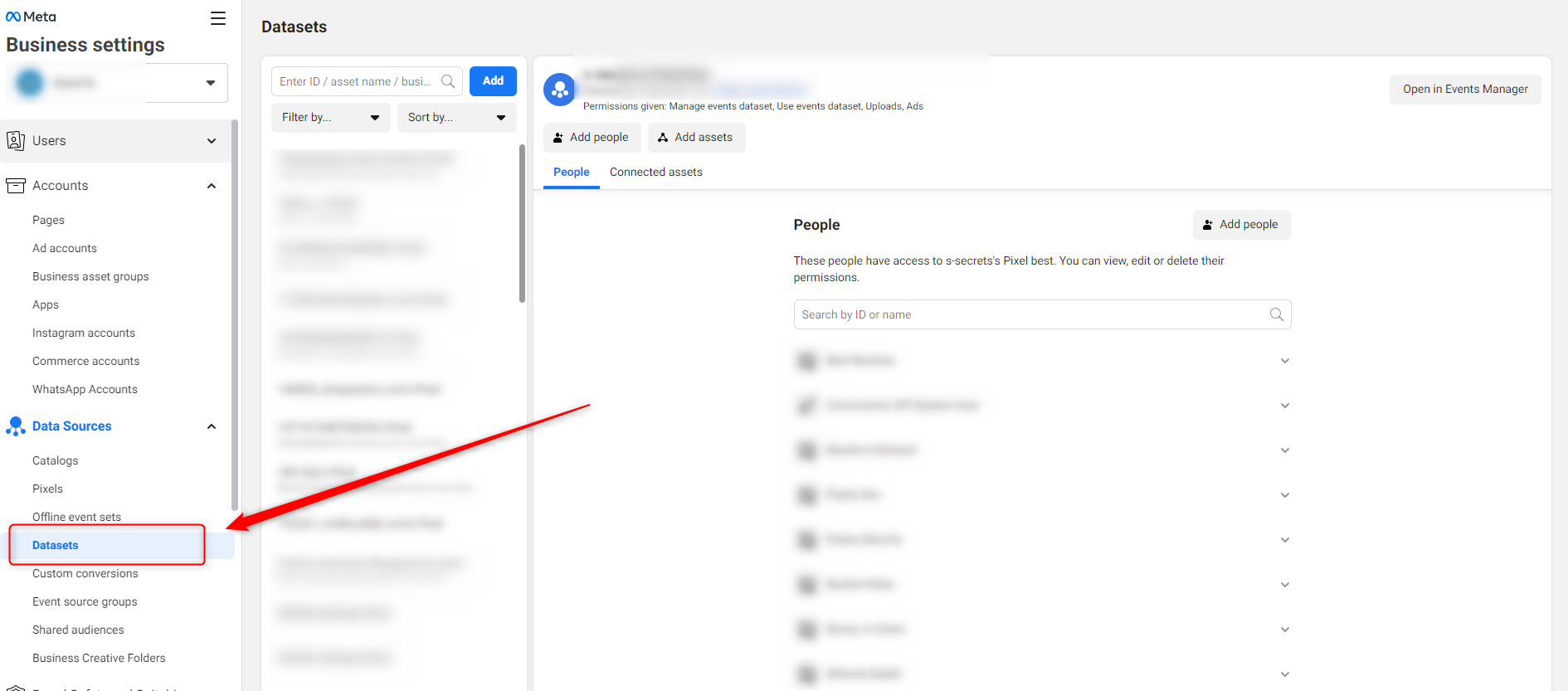Expand the first person's permissions chevron
The height and width of the screenshot is (691, 1568).
pos(1284,361)
